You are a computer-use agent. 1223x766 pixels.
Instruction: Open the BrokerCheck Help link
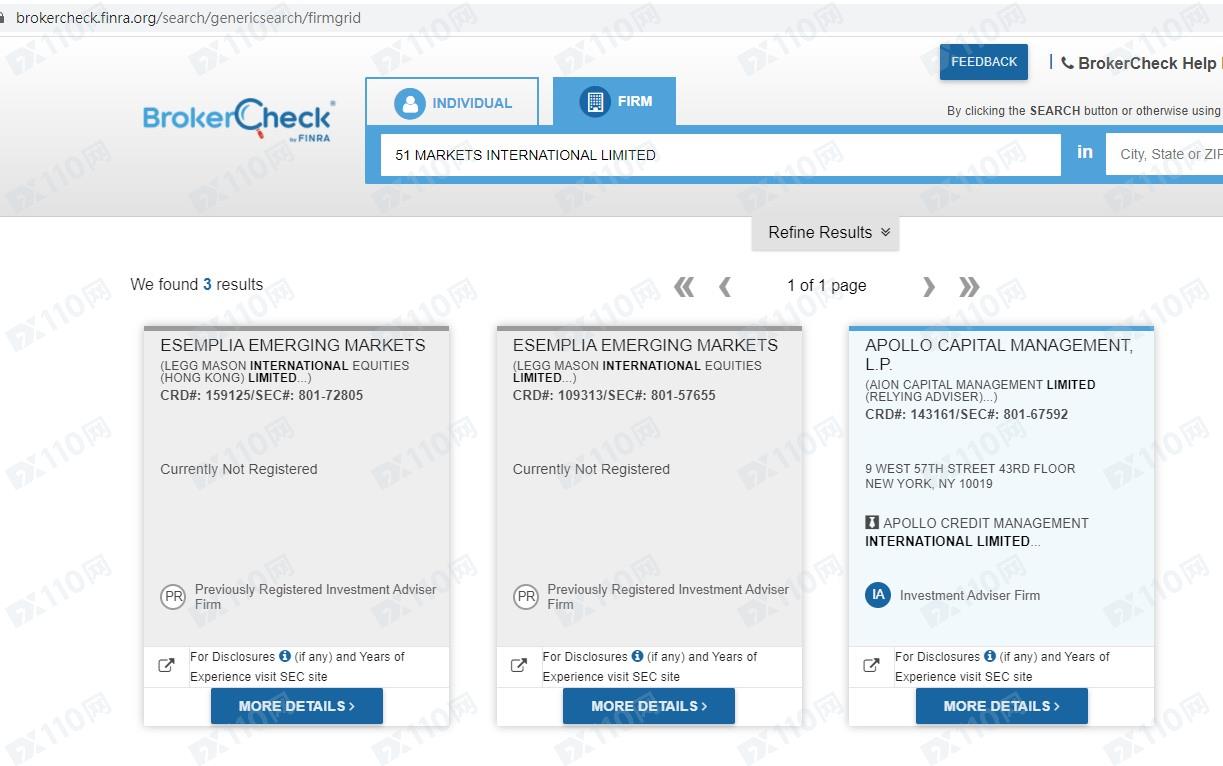1147,63
